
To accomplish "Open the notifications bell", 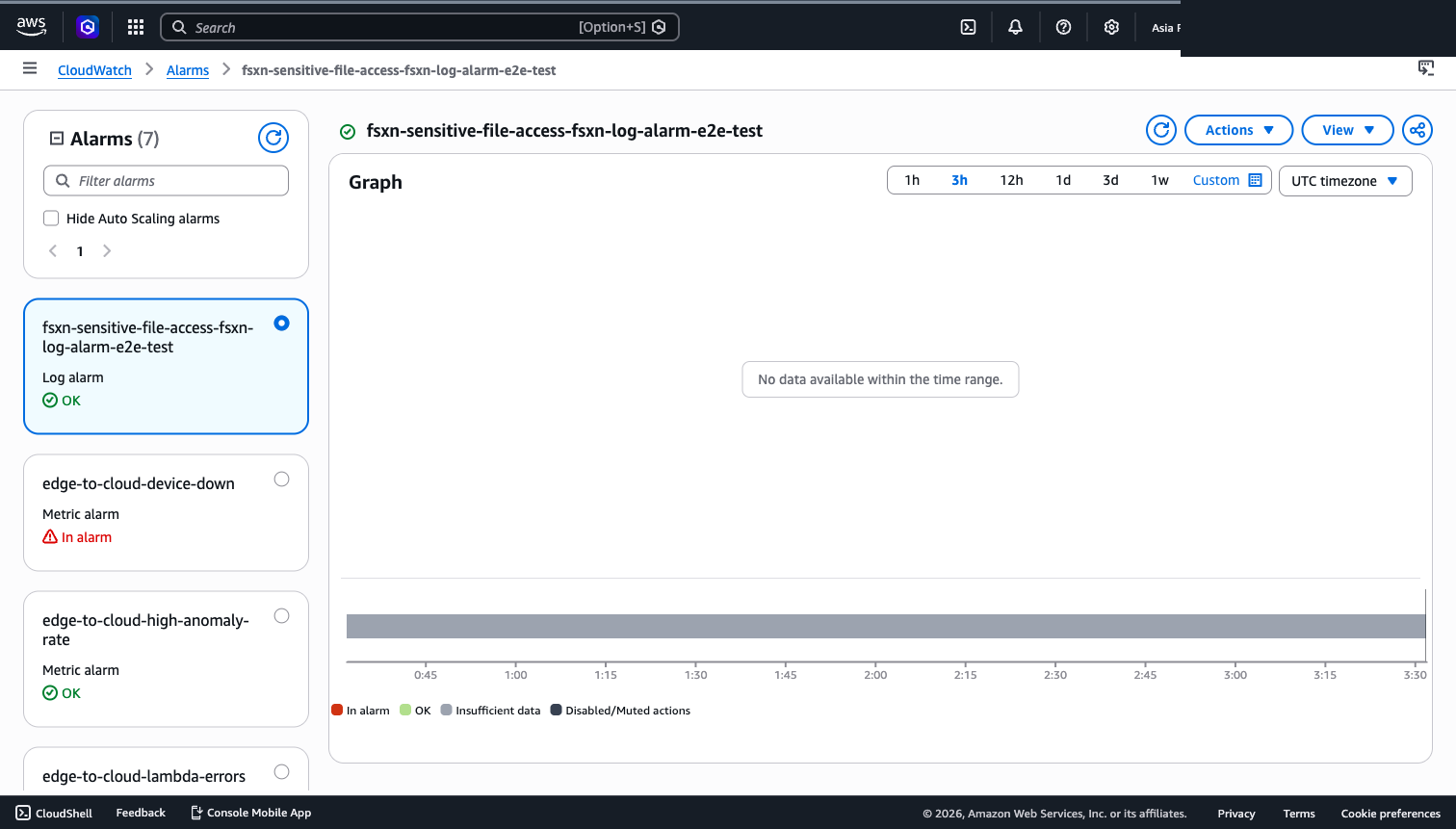I will click(1015, 27).
